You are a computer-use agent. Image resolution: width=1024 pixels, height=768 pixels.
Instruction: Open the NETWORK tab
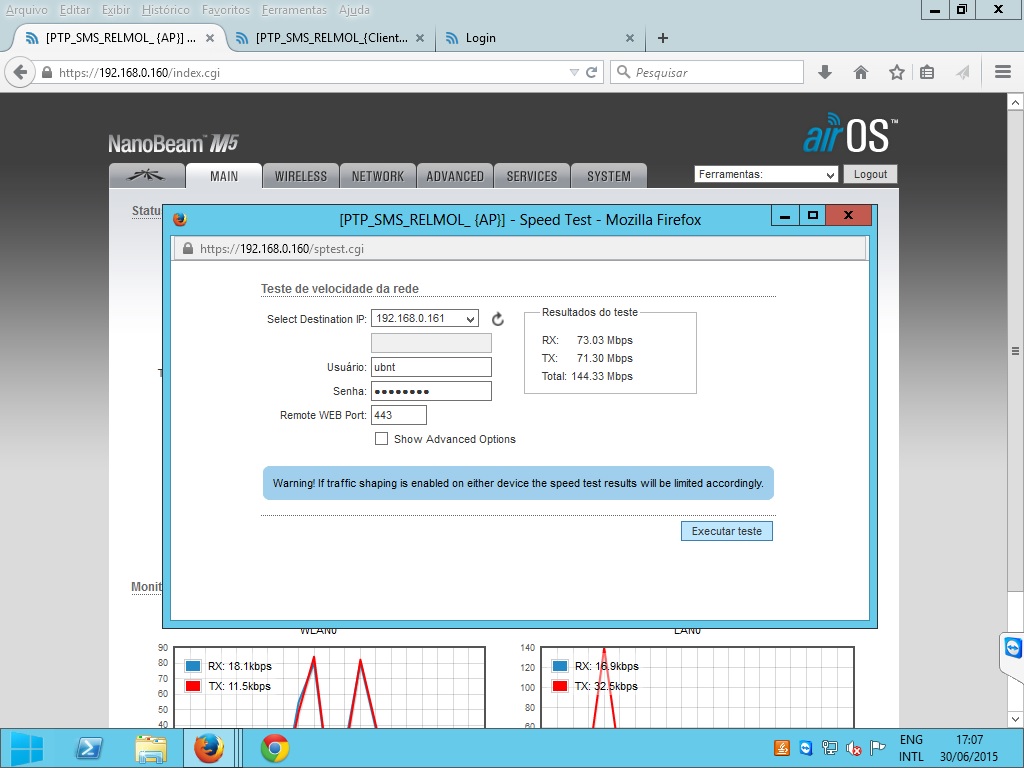[x=377, y=176]
